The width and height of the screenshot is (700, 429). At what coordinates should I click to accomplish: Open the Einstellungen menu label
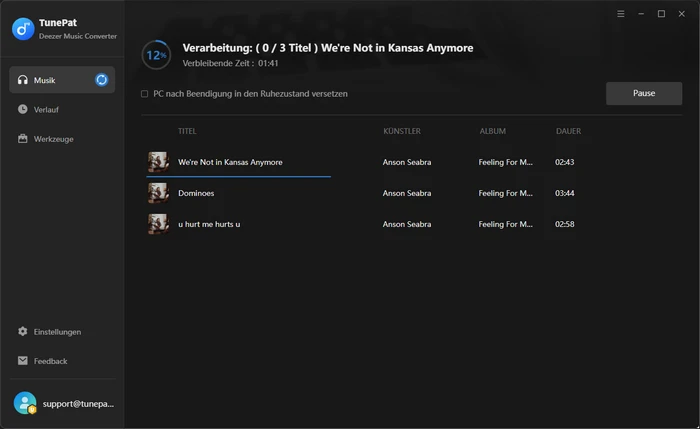[58, 332]
